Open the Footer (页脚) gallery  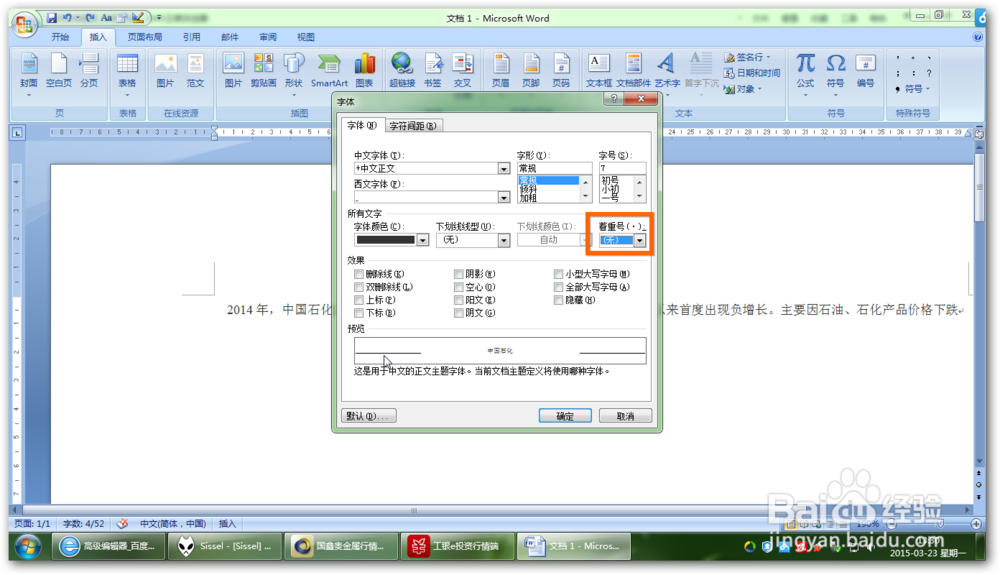tap(531, 70)
